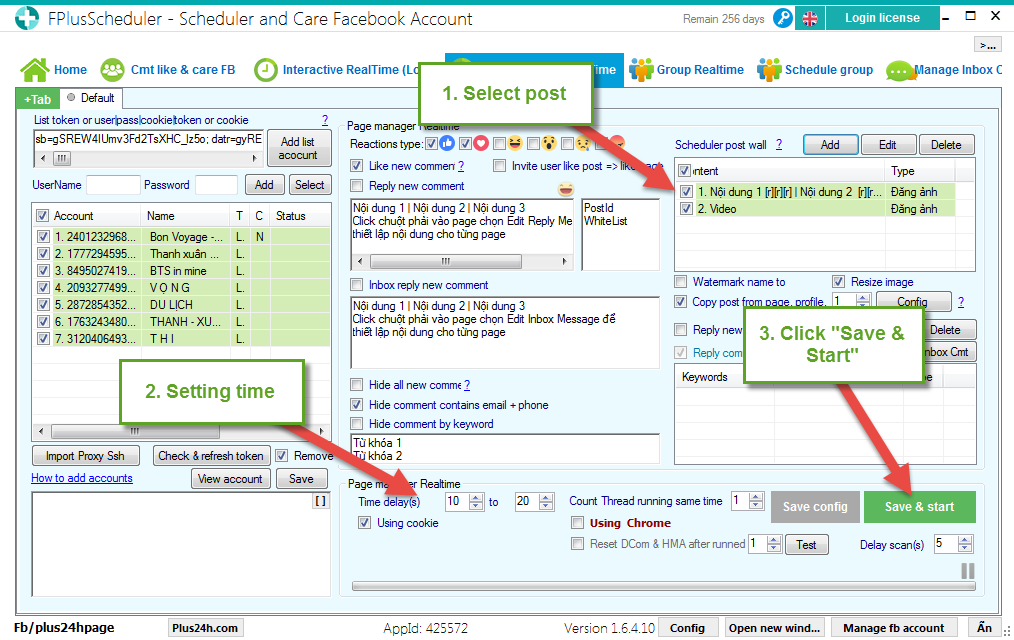Click the Cmt like group icon
1014x640 pixels.
pos(113,70)
